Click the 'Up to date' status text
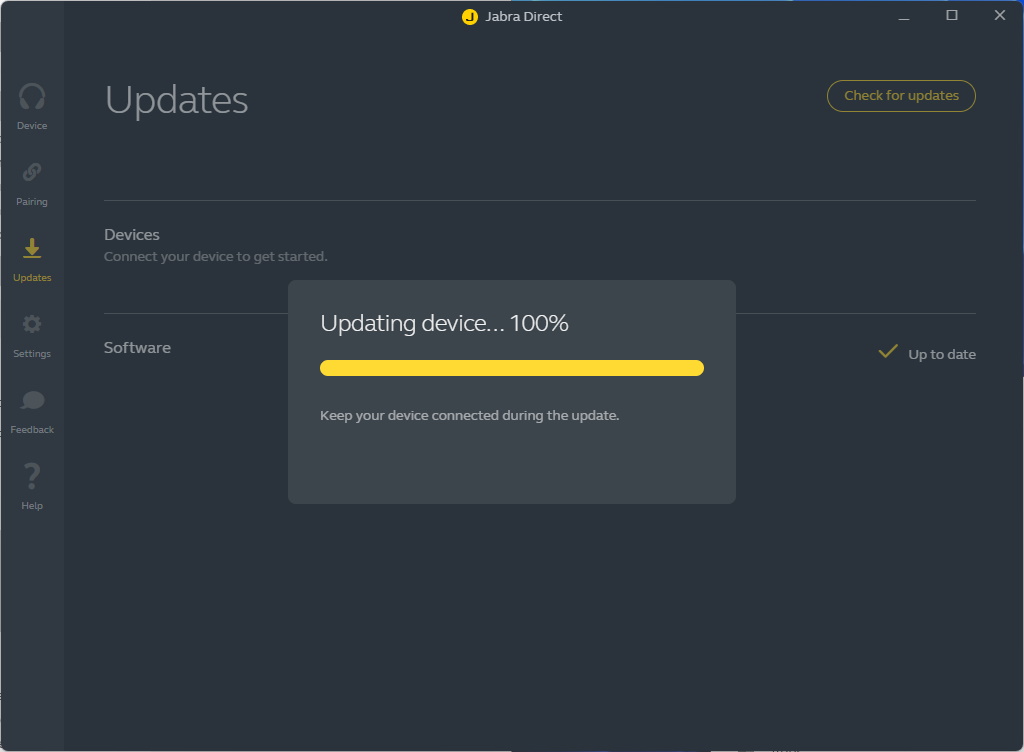Image resolution: width=1024 pixels, height=752 pixels. [x=942, y=354]
